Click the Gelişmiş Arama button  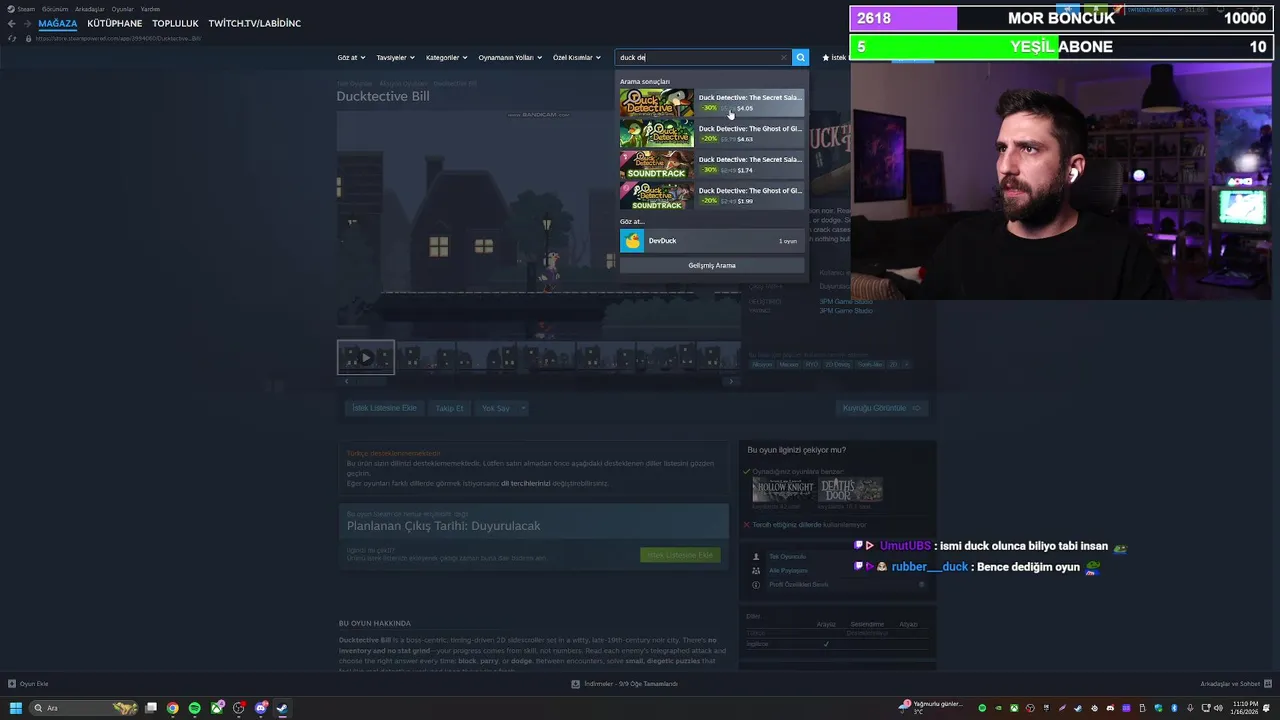(x=712, y=266)
